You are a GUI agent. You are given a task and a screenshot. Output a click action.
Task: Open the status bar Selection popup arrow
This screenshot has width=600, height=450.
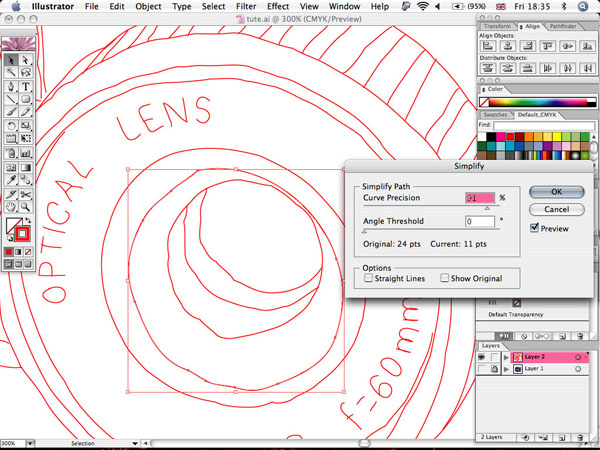pos(135,443)
